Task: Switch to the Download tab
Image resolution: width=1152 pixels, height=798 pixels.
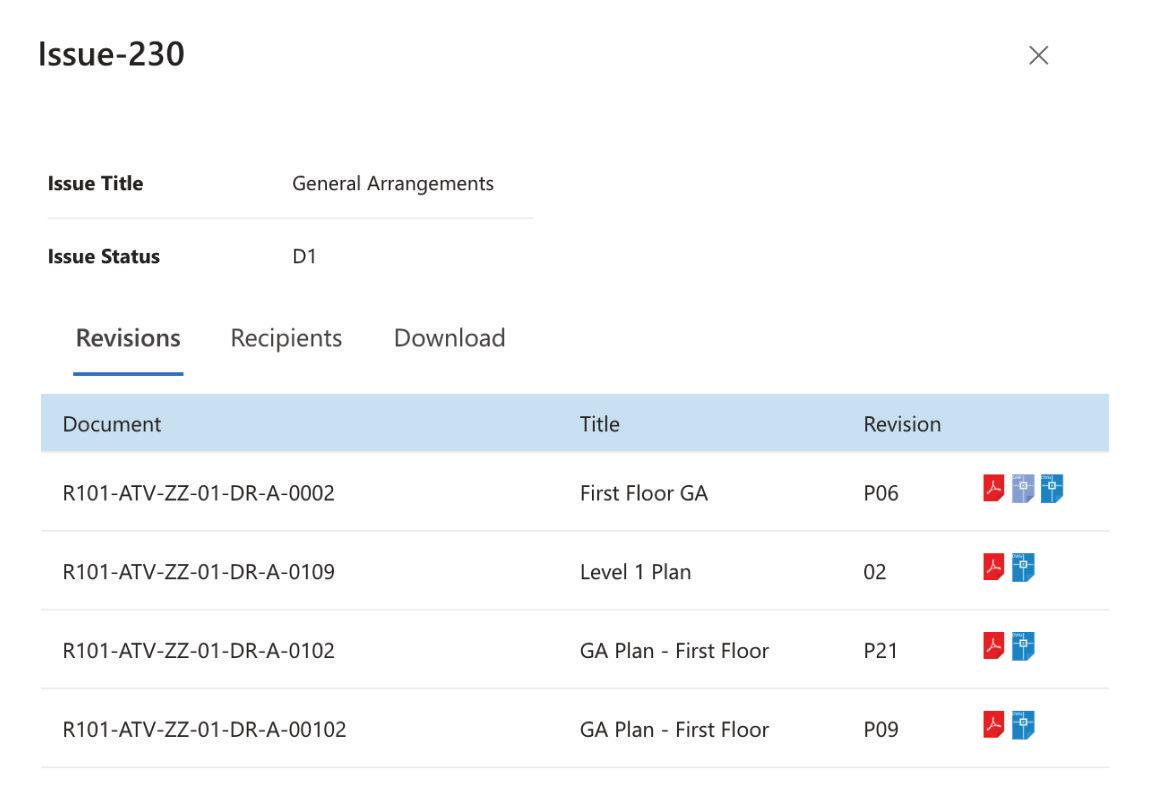Action: point(449,338)
